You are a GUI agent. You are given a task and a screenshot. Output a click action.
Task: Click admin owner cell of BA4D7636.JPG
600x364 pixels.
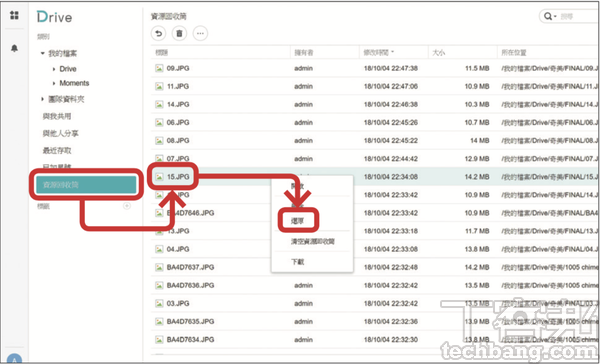303,285
